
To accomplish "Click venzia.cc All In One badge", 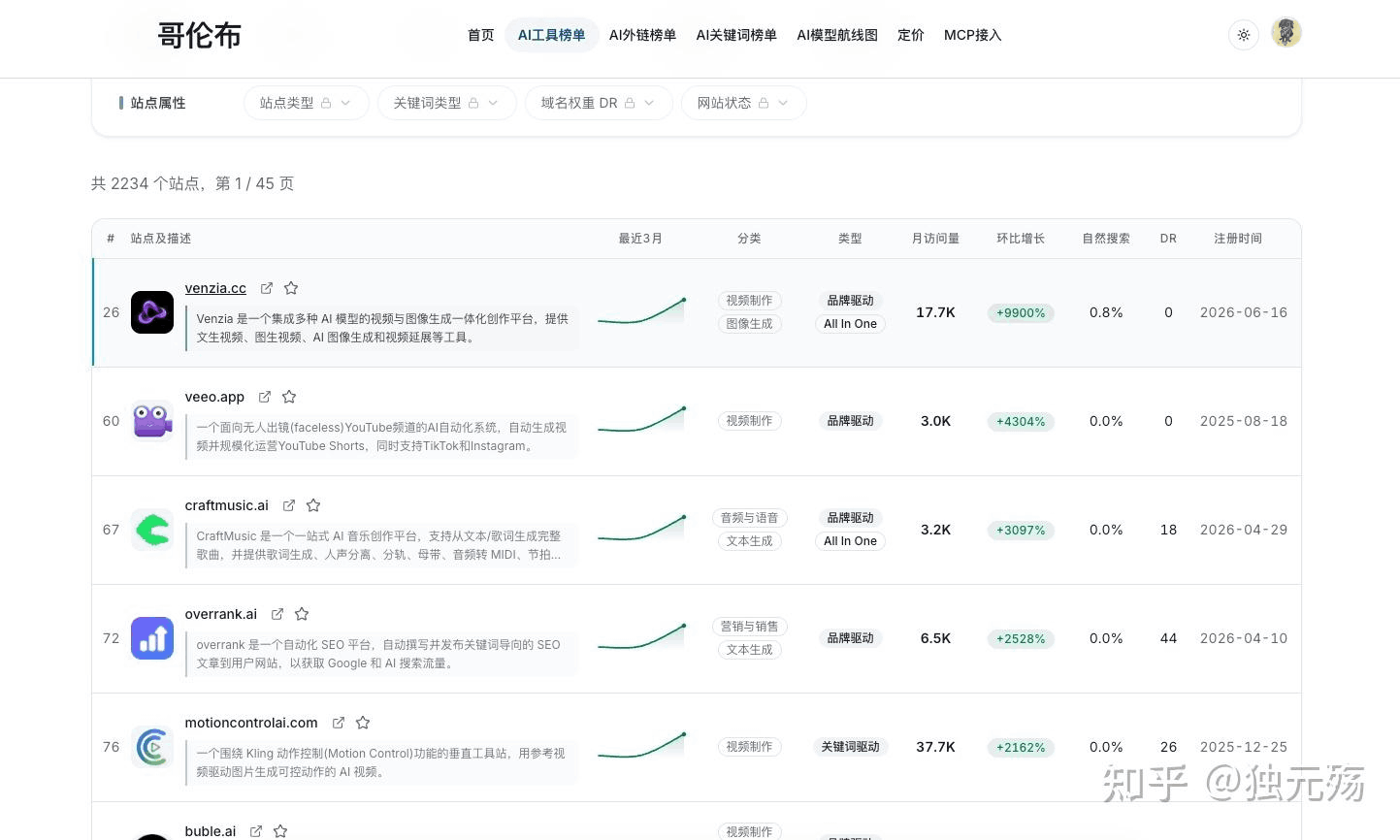I will (850, 324).
